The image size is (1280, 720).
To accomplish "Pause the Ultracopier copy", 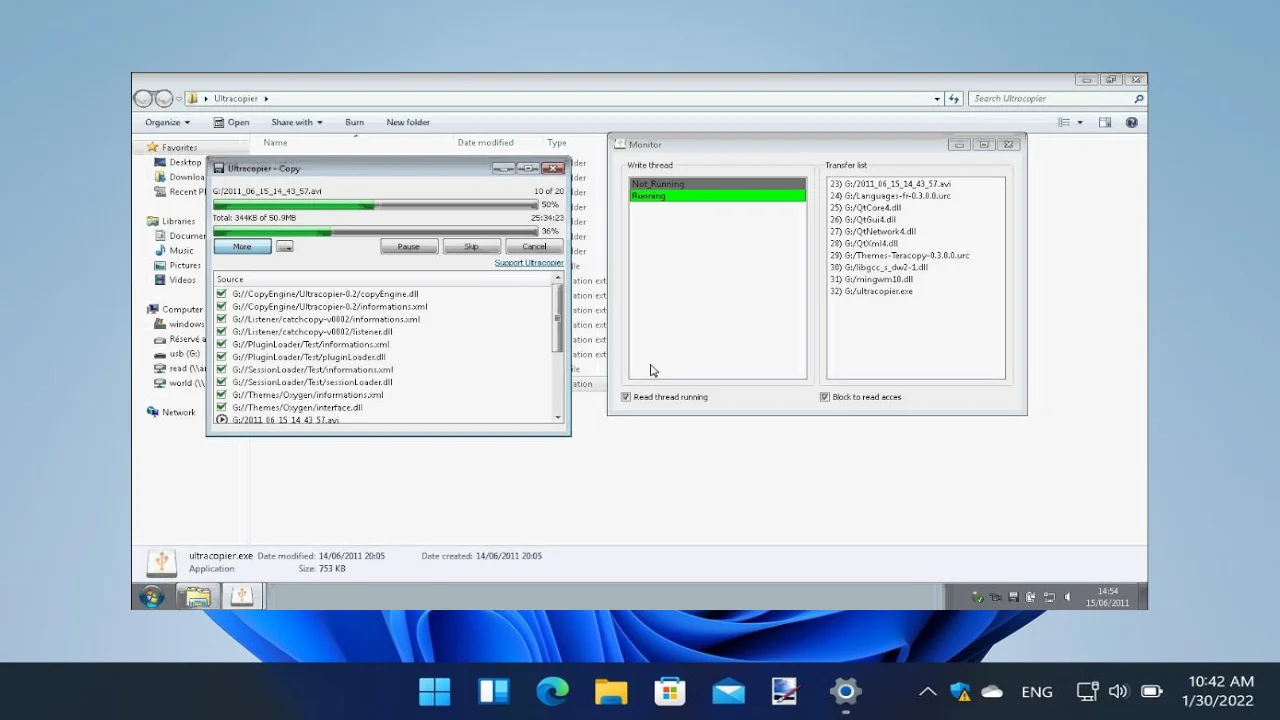I will (408, 246).
